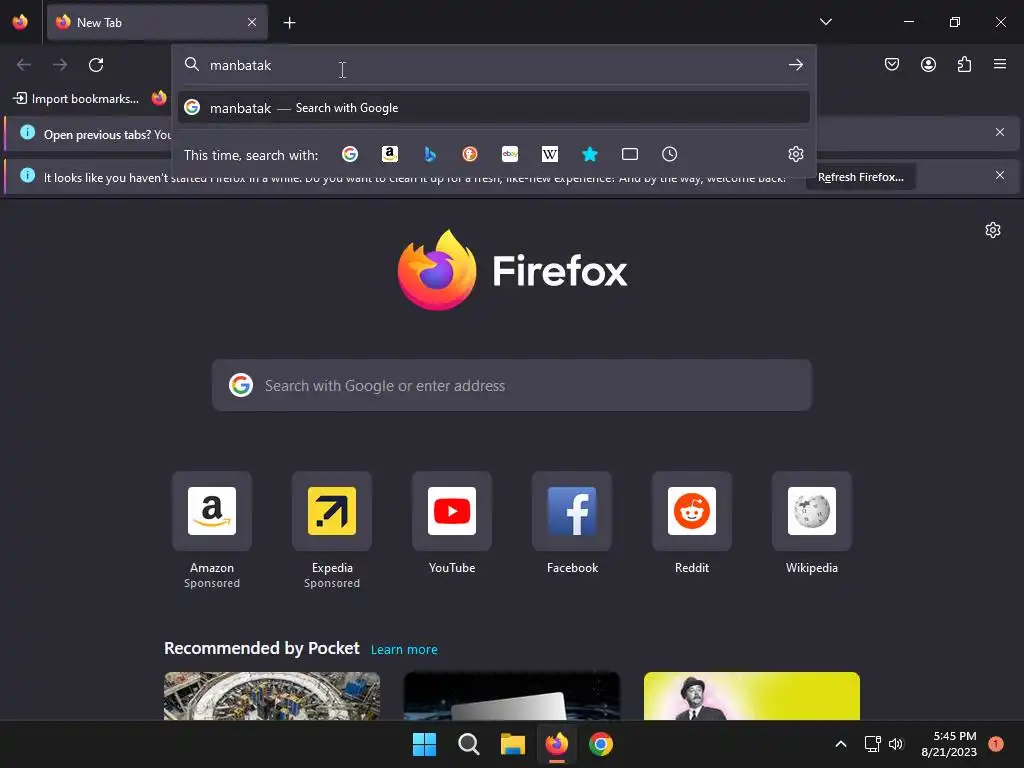Go back with the back arrow
1024x768 pixels.
pyautogui.click(x=24, y=65)
